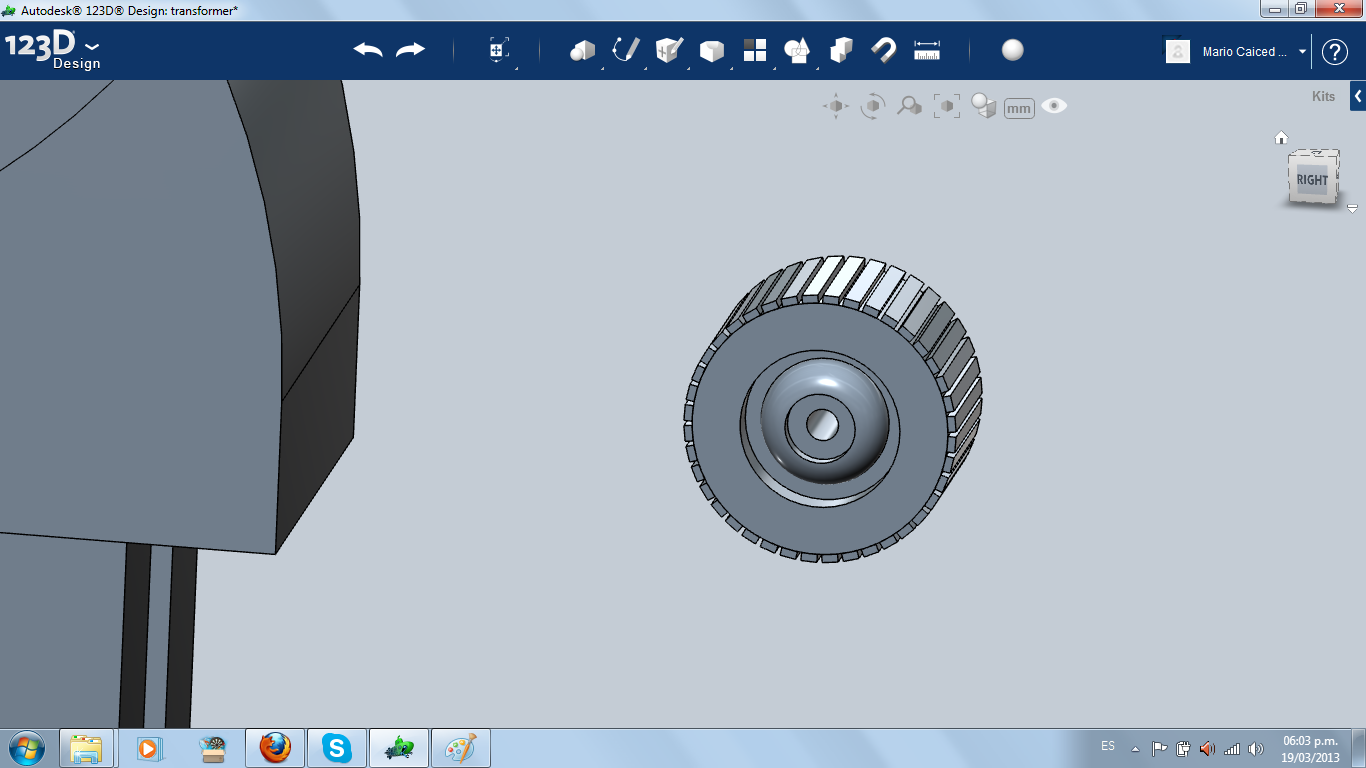Open the view cube dropdown arrow
1366x768 pixels.
click(1352, 209)
